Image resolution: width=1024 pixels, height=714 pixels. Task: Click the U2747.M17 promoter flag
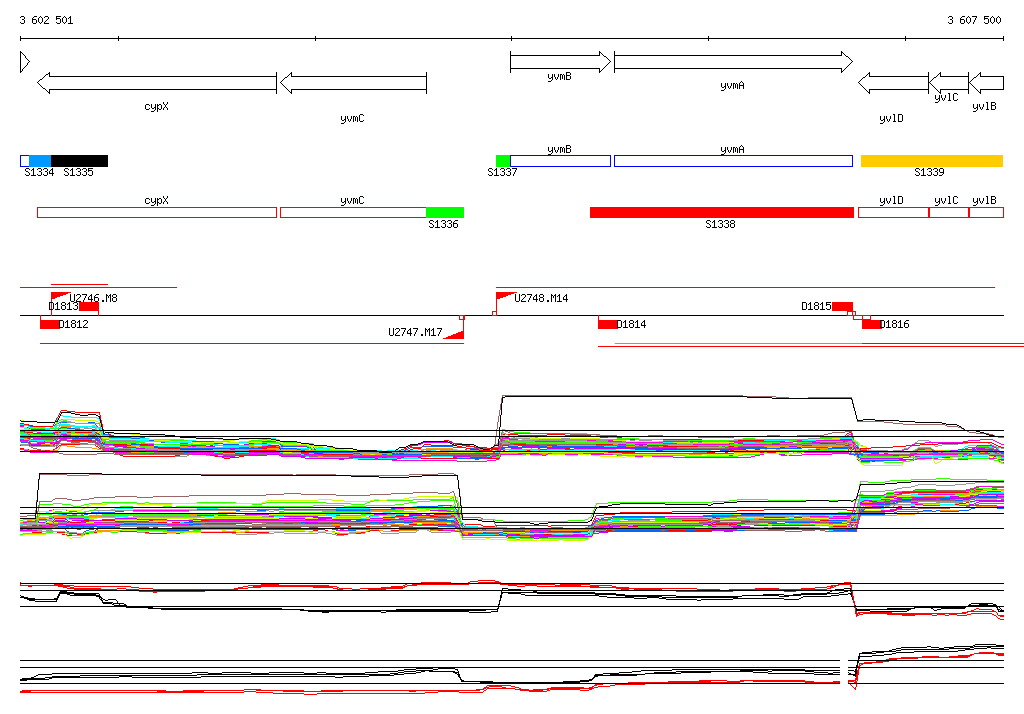click(x=455, y=335)
